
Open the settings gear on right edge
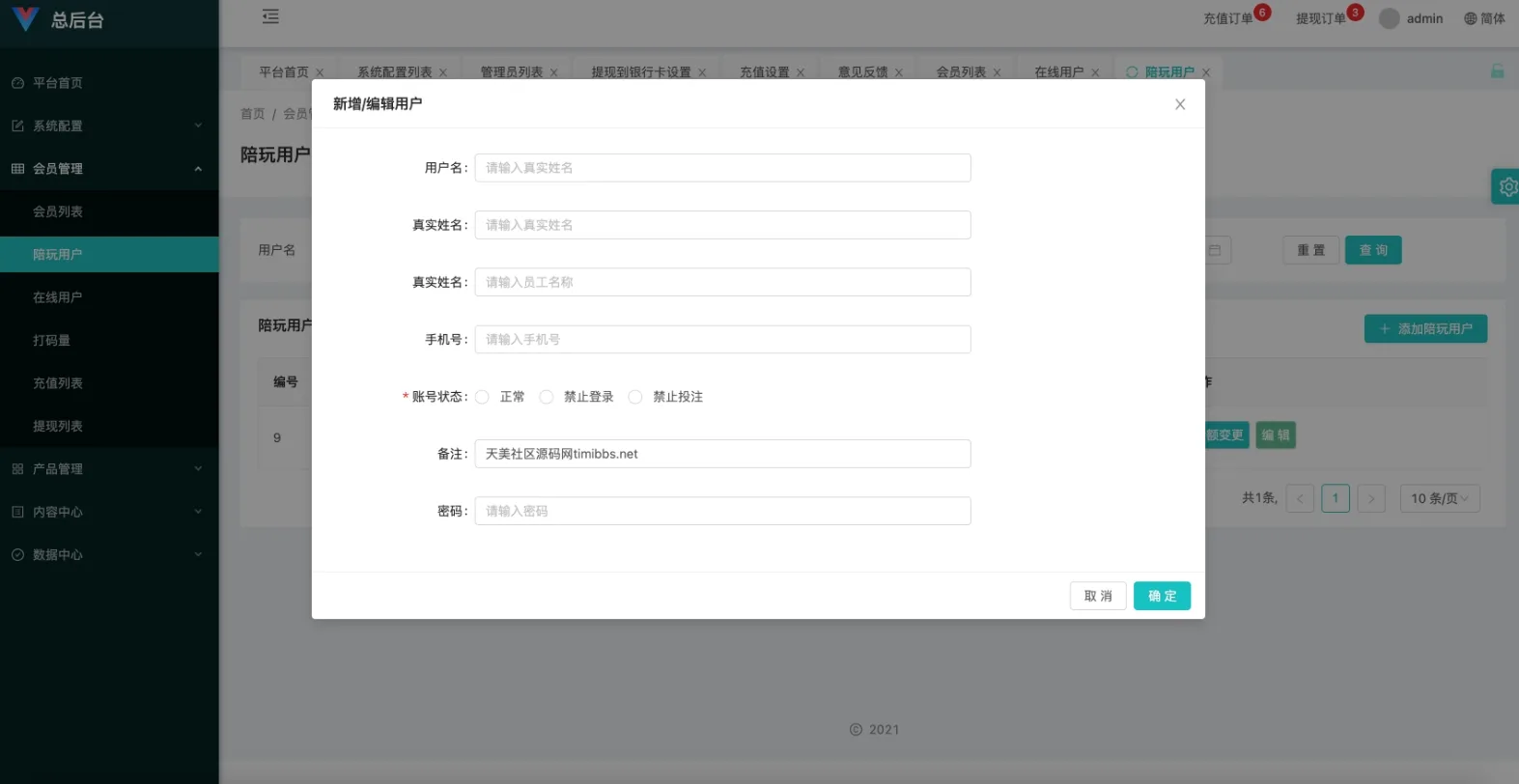(x=1506, y=186)
